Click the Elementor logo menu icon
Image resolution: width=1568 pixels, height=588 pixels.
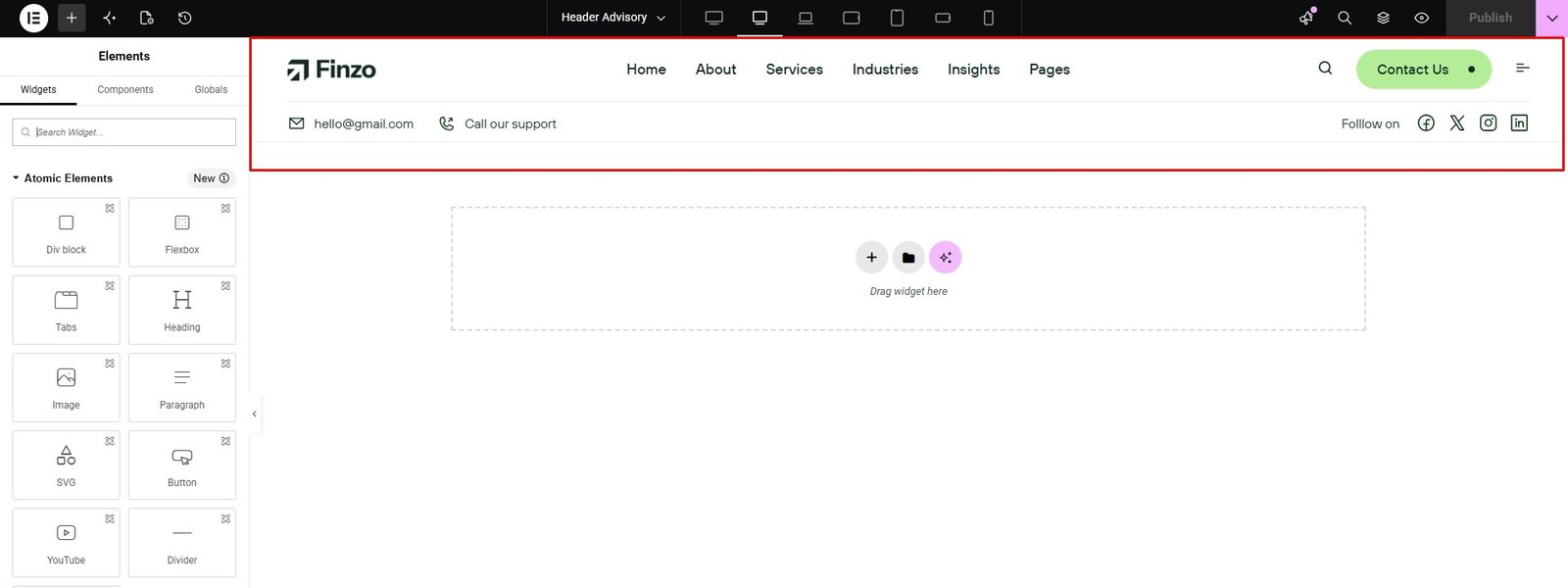pyautogui.click(x=33, y=18)
